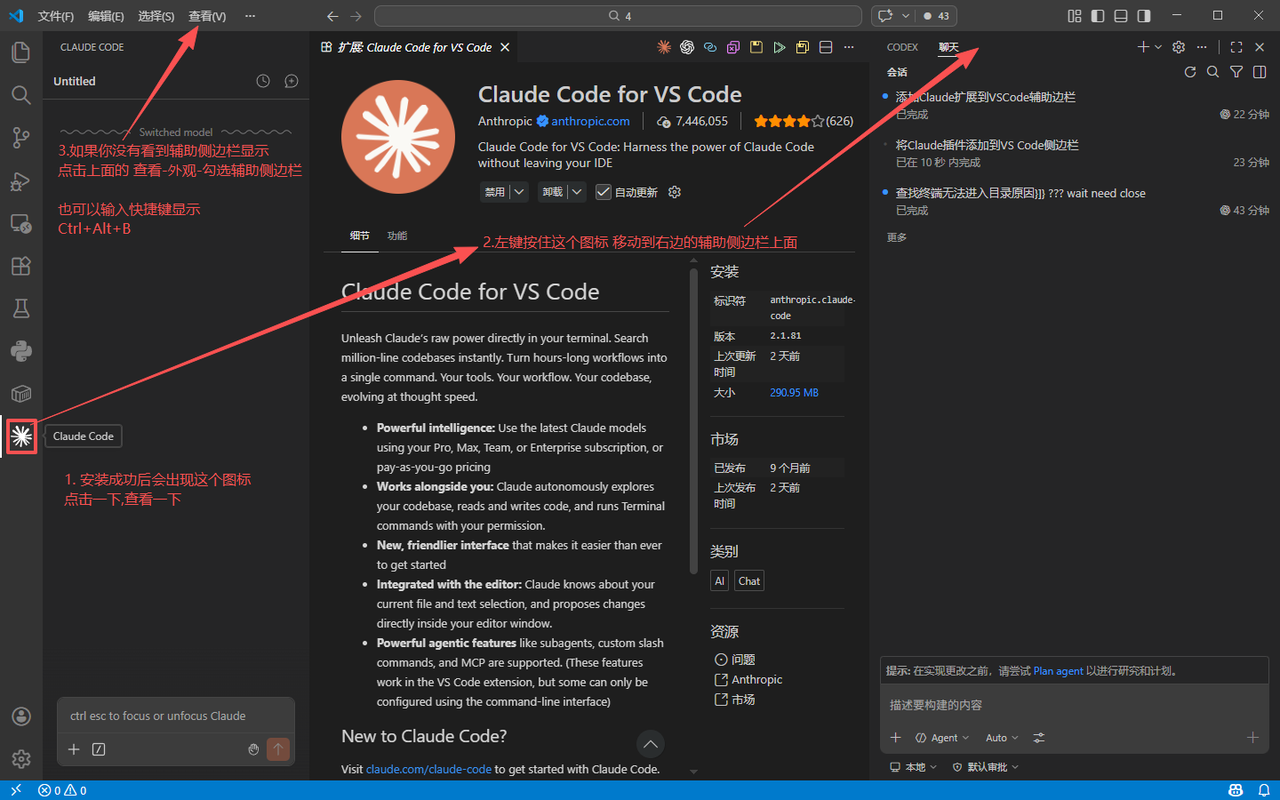Toggle the secondary side bar layout button

pos(1144,16)
